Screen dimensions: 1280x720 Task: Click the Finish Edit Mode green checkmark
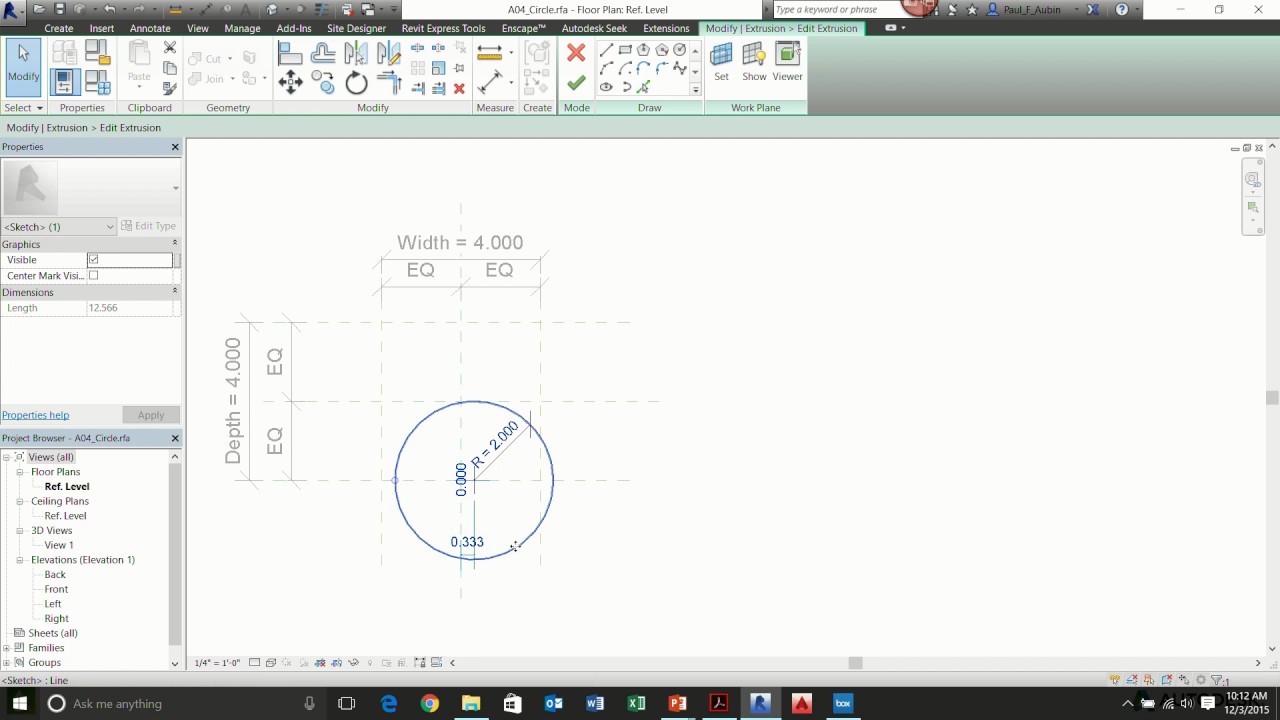coord(576,83)
